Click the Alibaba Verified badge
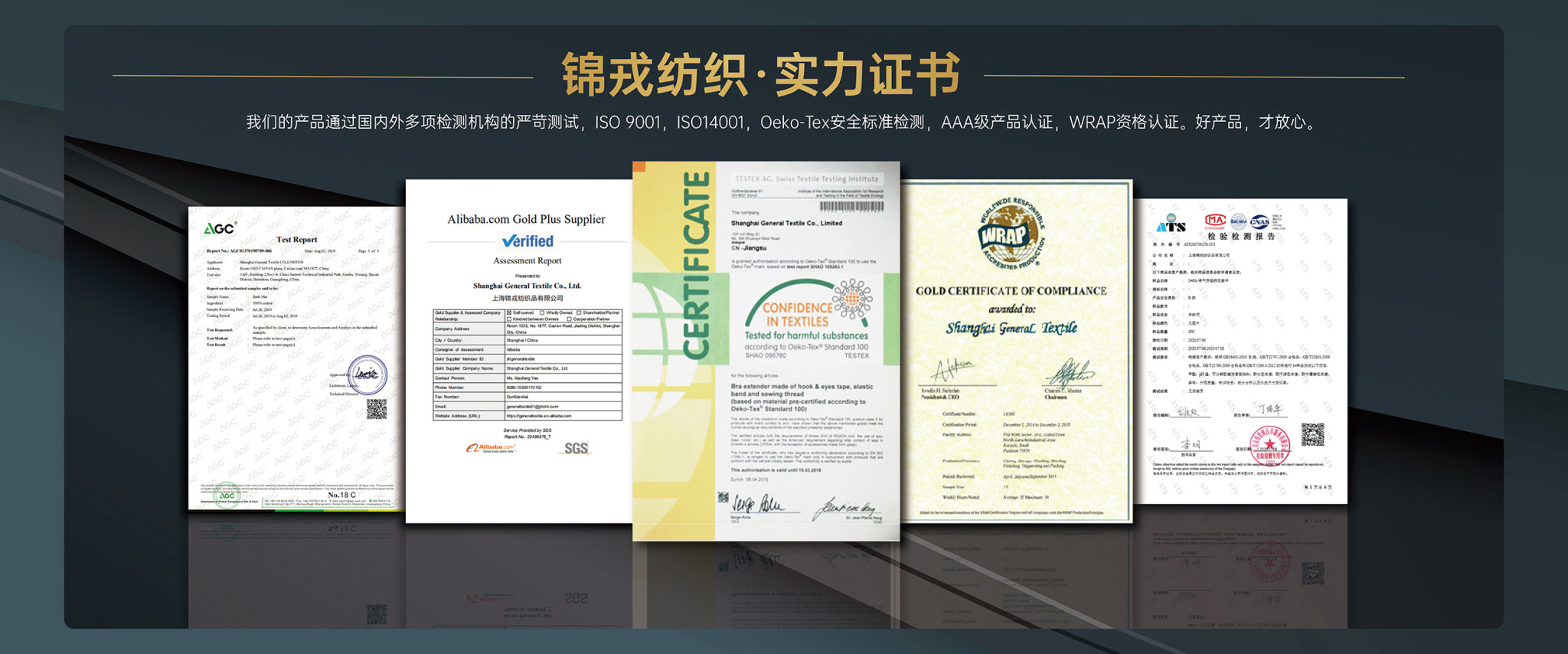Screen dimensions: 1568x654 528,241
